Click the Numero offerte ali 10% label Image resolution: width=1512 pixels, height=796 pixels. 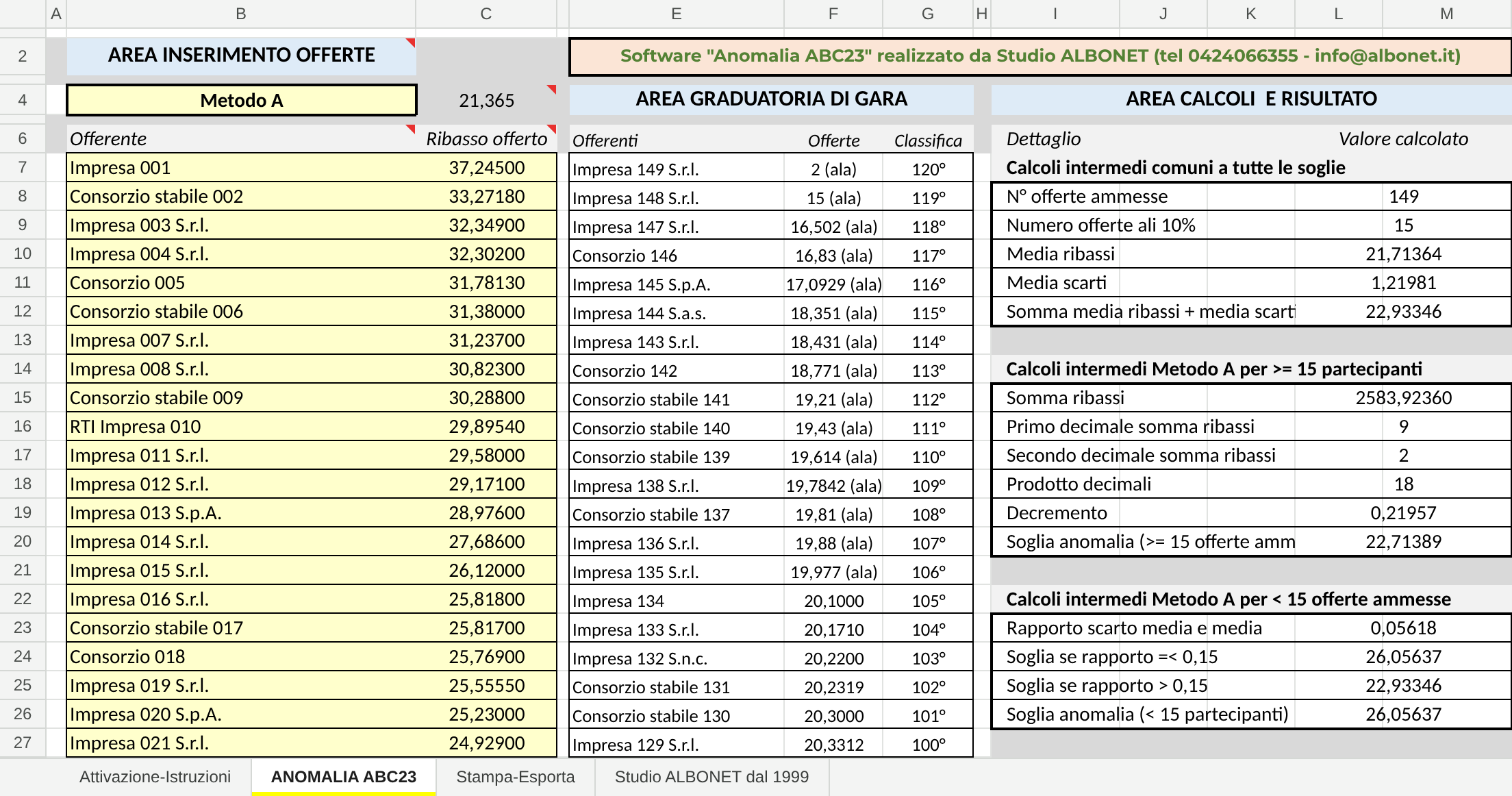pos(1100,225)
